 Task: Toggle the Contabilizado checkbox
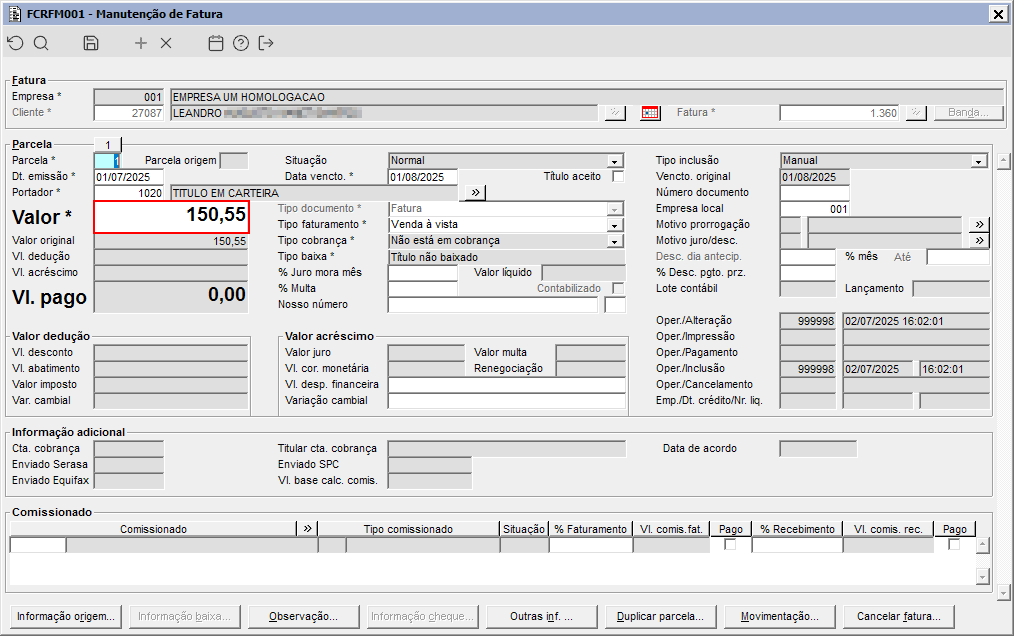pos(618,288)
